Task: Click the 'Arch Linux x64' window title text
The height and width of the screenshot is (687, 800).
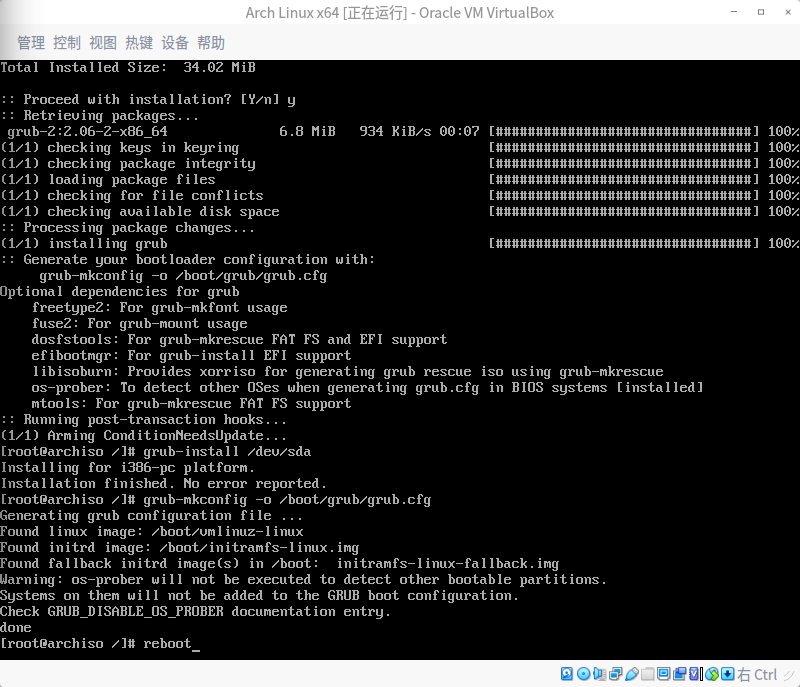Action: coord(292,12)
